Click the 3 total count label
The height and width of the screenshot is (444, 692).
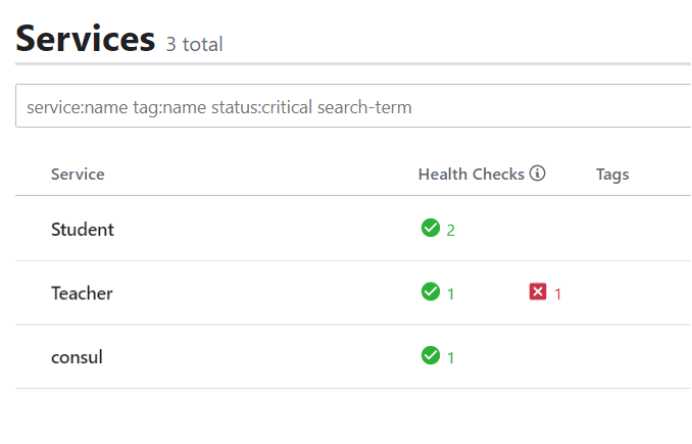pyautogui.click(x=195, y=44)
